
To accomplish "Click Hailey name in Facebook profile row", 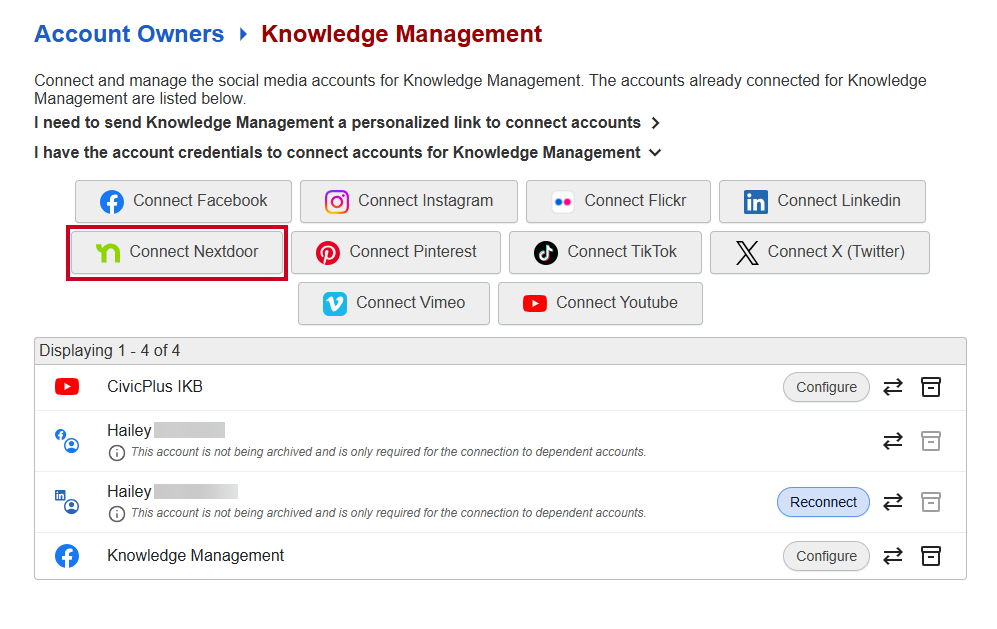I will pos(129,431).
